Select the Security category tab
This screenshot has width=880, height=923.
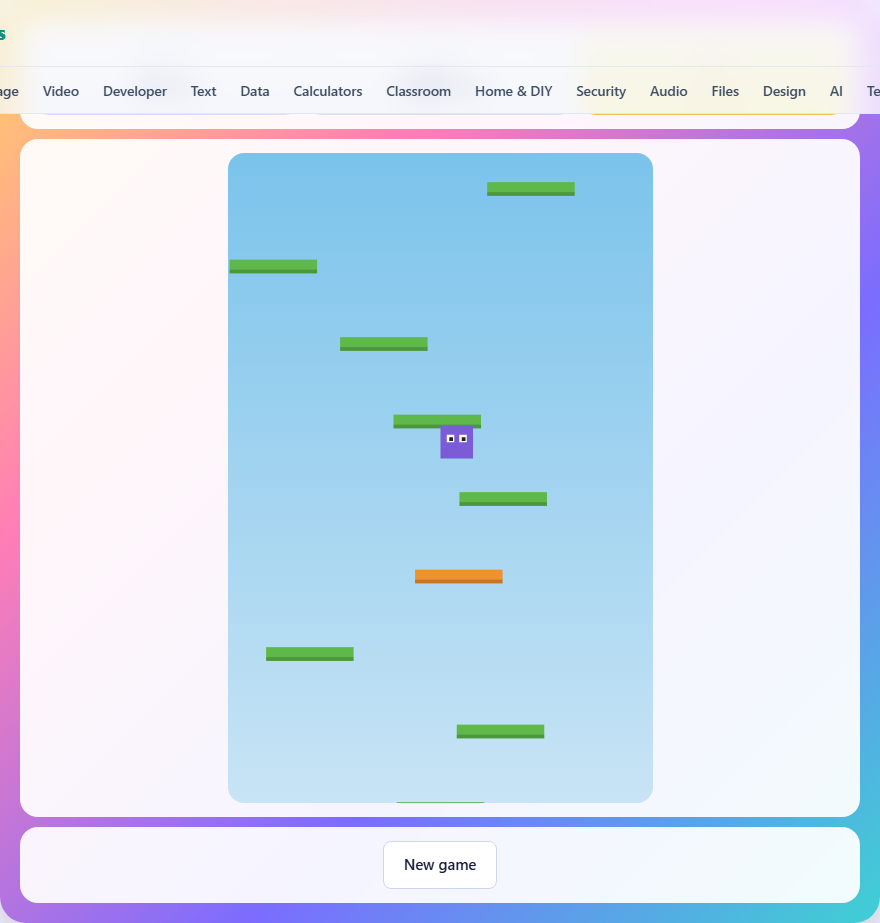point(601,91)
